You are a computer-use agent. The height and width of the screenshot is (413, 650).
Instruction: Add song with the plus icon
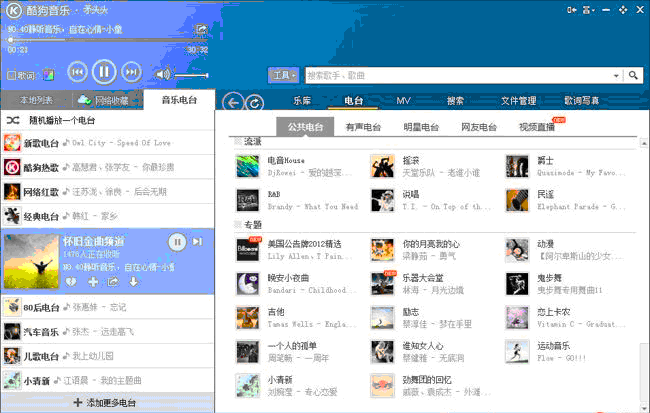(93, 282)
